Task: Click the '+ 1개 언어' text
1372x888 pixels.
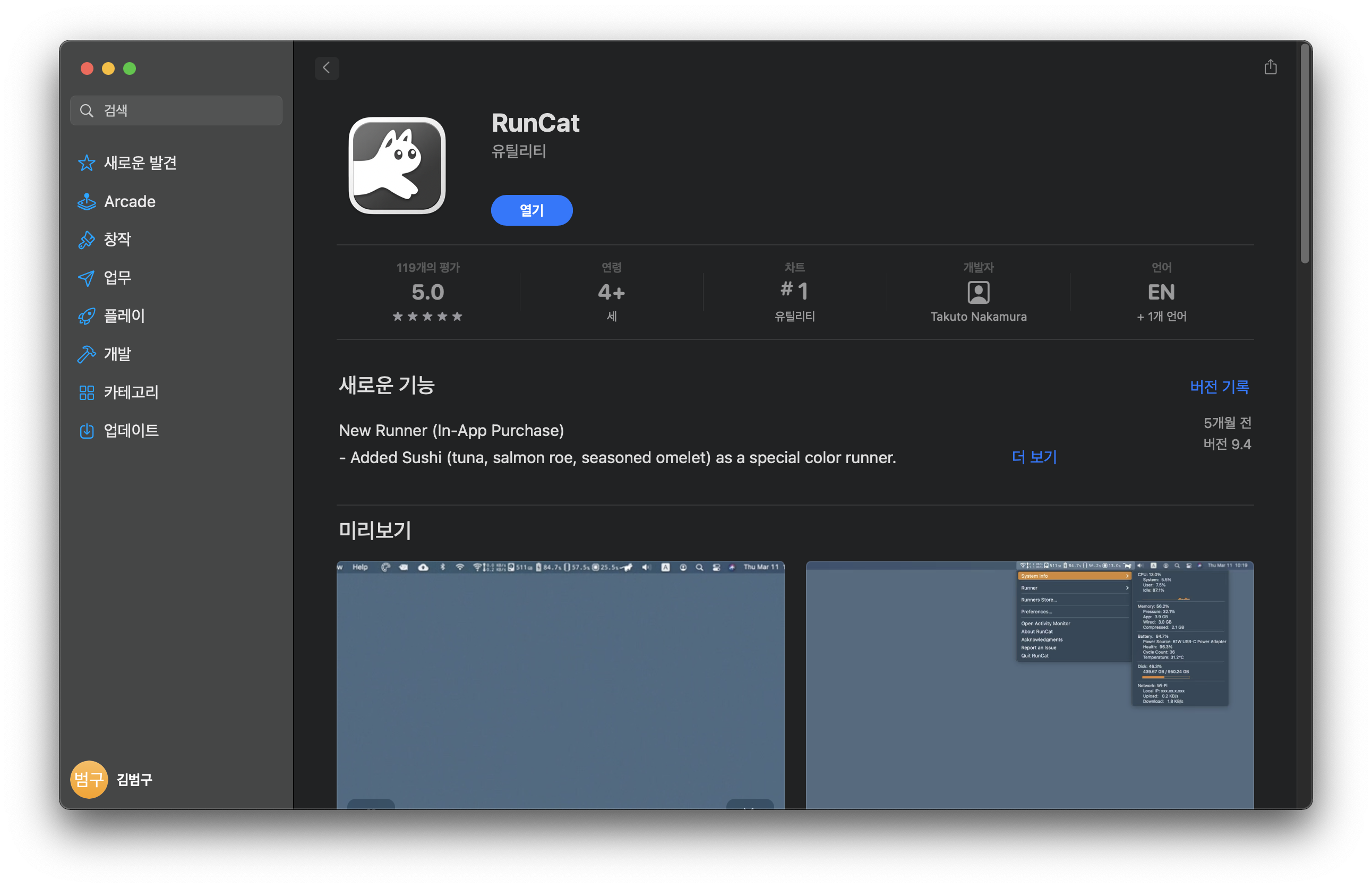Action: pyautogui.click(x=1161, y=317)
